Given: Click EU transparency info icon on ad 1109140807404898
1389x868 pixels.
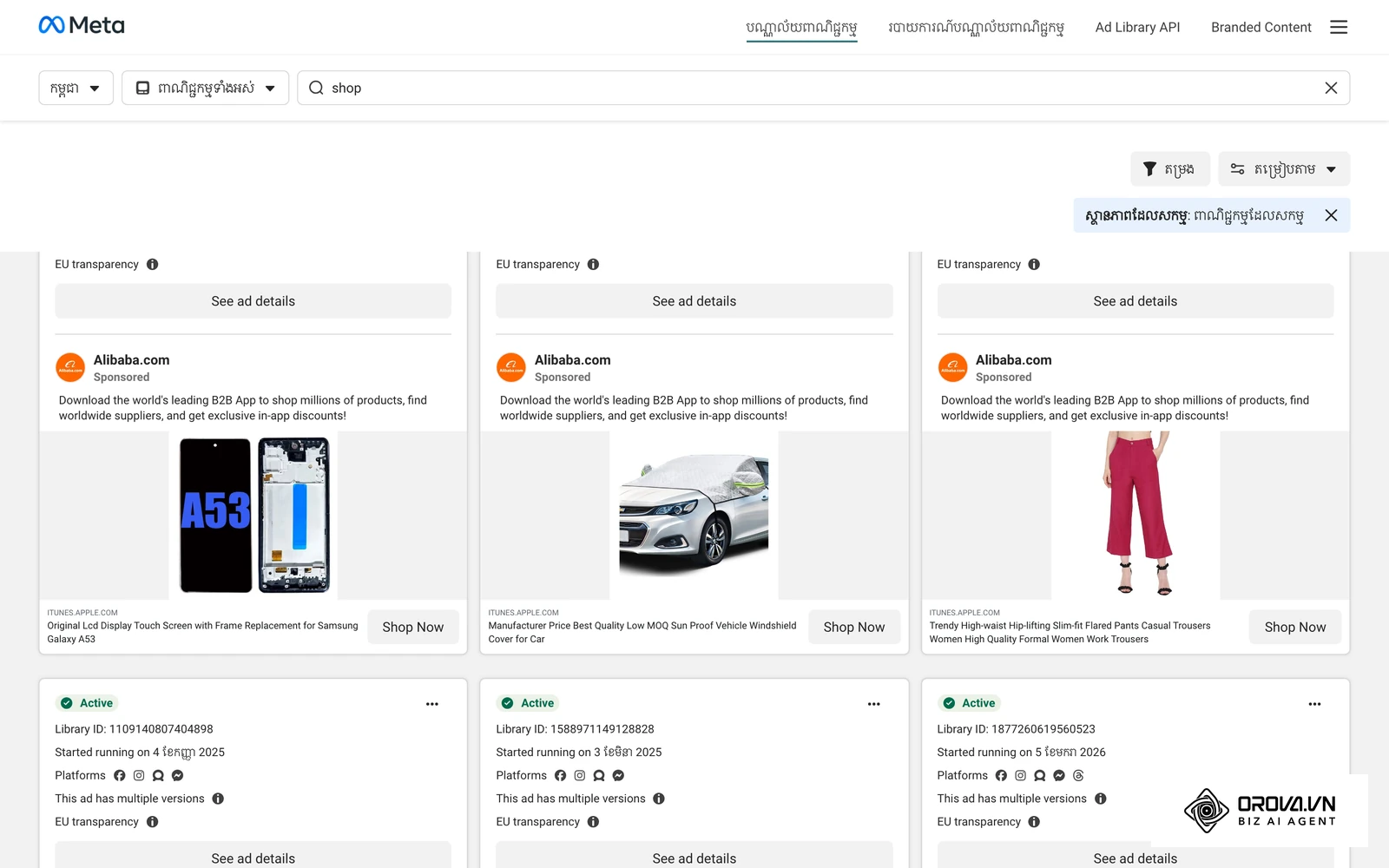Looking at the screenshot, I should point(153,822).
